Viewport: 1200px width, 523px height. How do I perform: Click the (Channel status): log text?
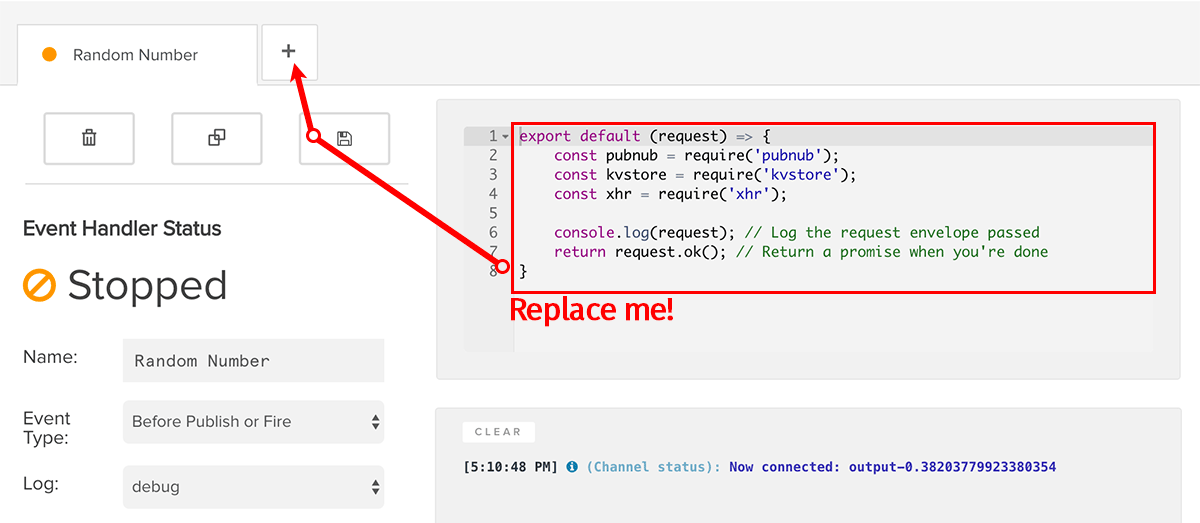(653, 467)
